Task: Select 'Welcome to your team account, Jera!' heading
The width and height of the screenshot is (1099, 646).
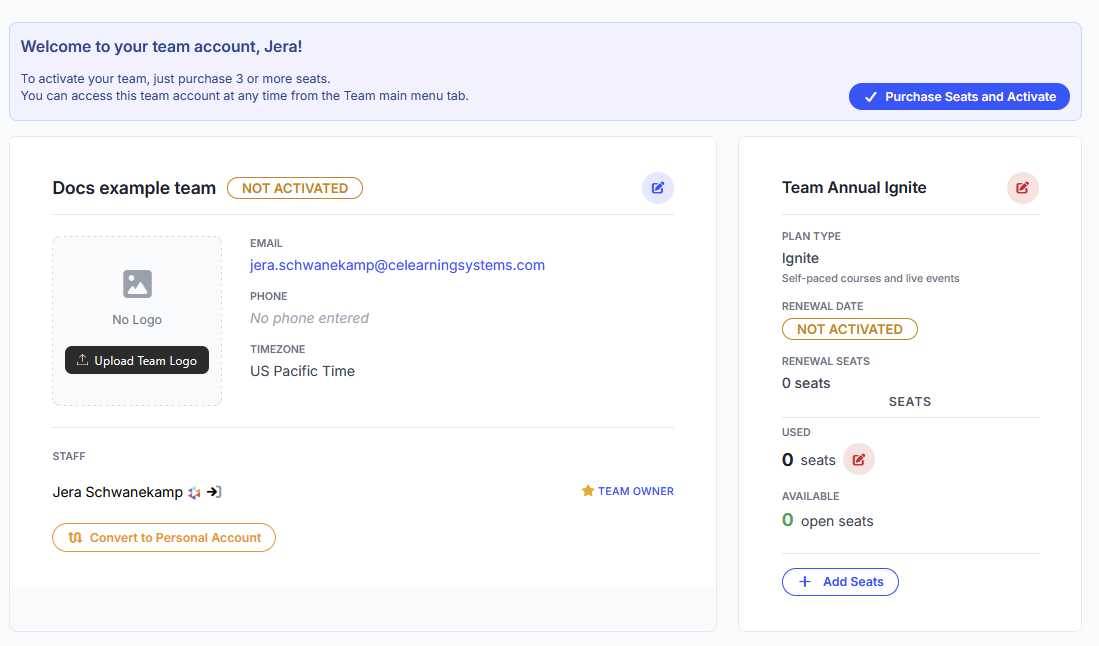Action: pyautogui.click(x=161, y=46)
